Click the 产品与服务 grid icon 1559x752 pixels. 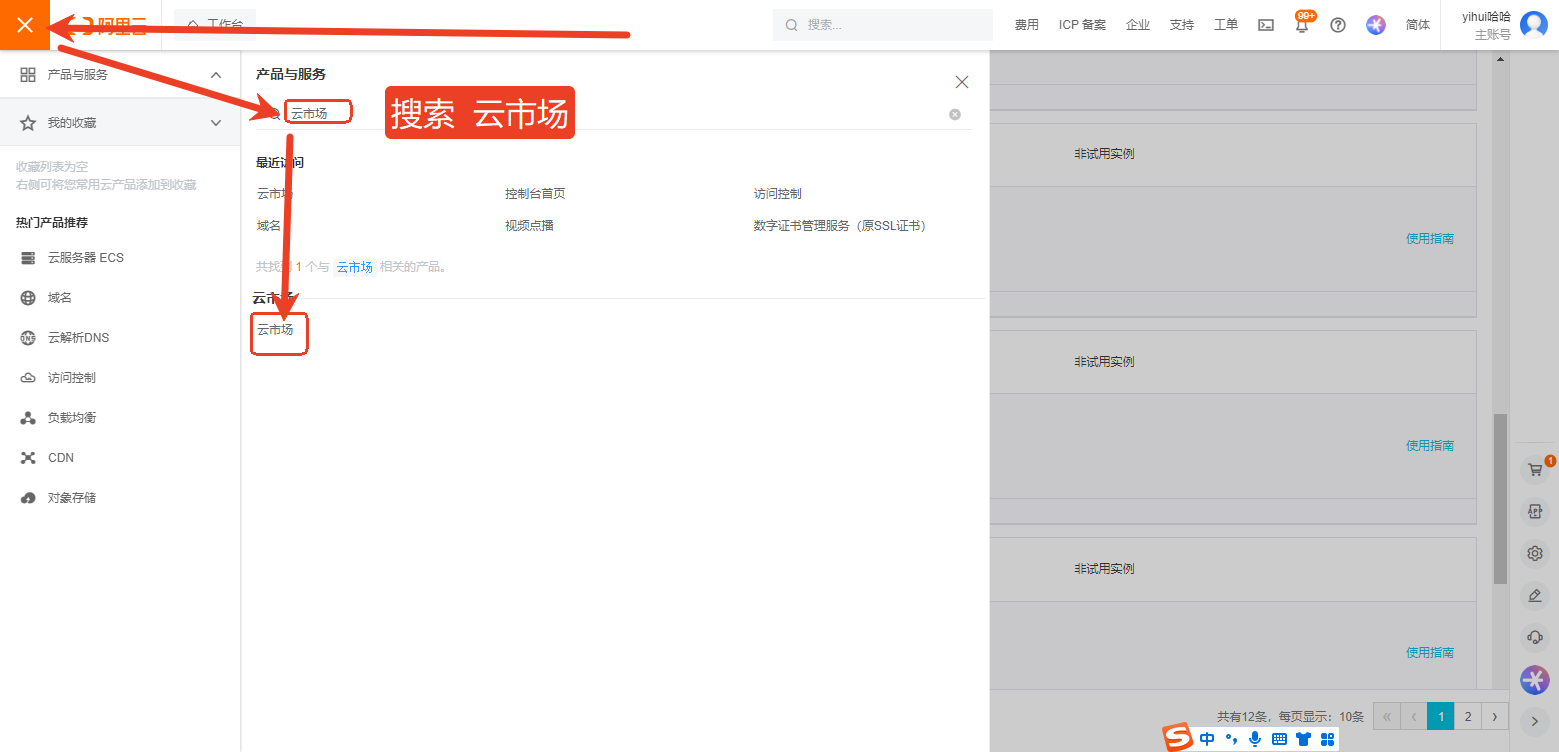pos(28,75)
